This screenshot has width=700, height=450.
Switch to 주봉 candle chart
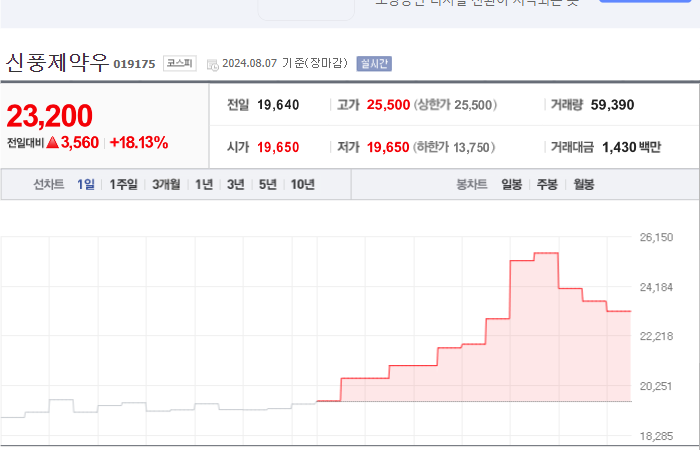pos(547,184)
